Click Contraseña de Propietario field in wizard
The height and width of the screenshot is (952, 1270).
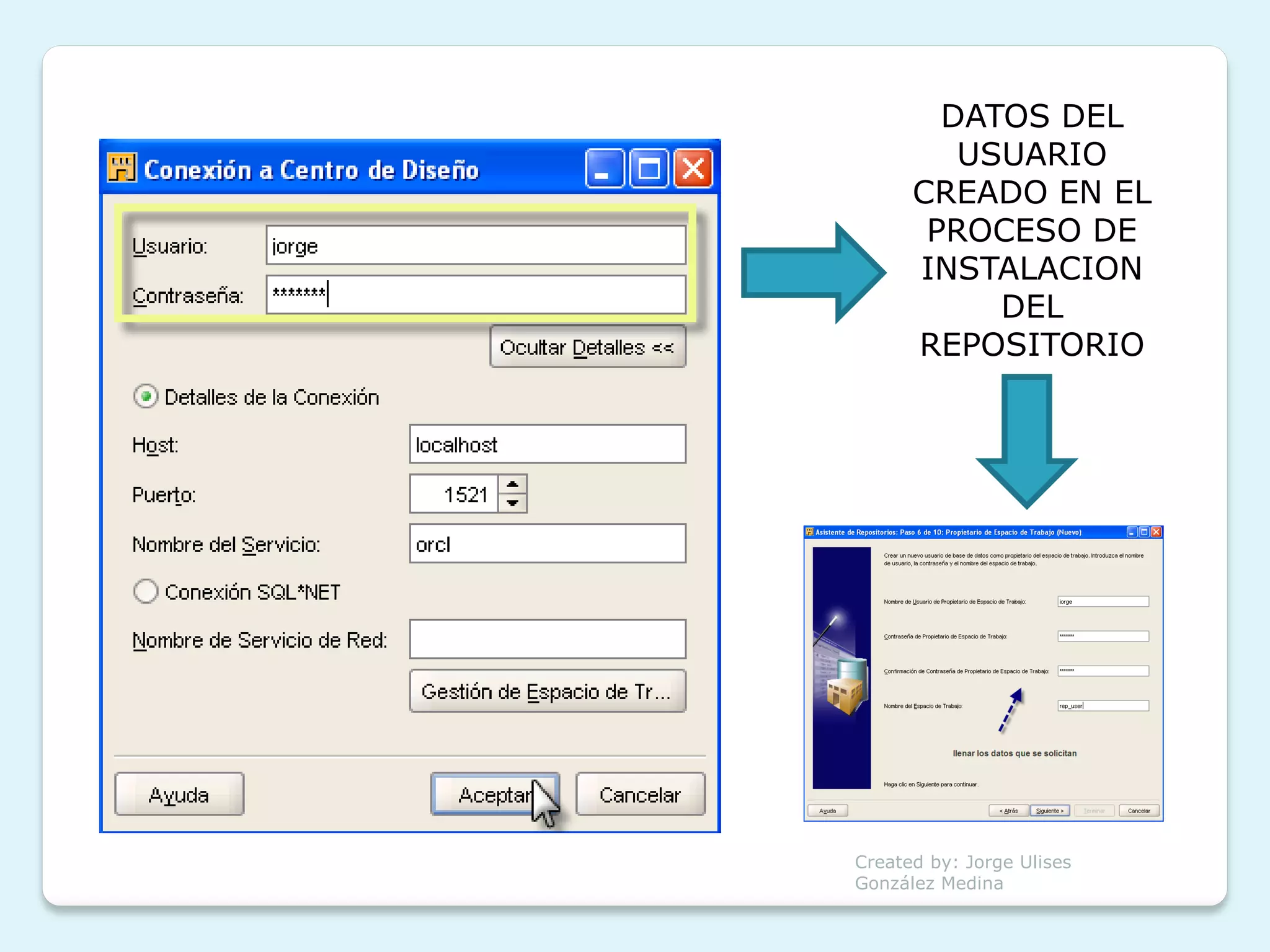[x=1103, y=636]
